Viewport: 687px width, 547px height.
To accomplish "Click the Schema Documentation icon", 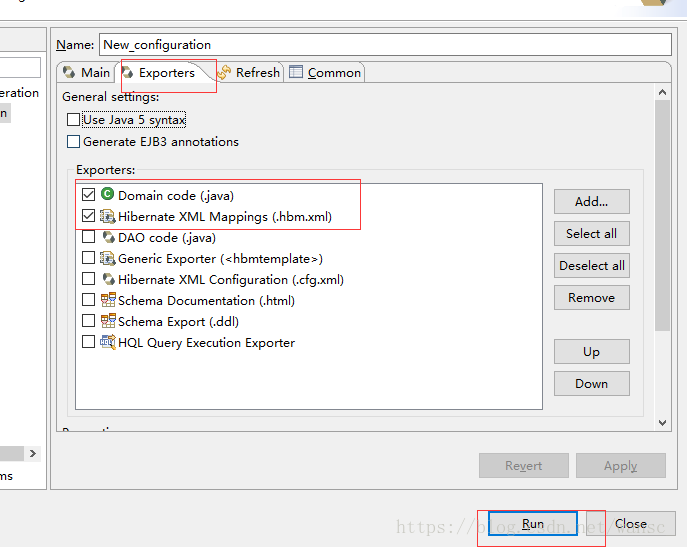I will coord(108,300).
